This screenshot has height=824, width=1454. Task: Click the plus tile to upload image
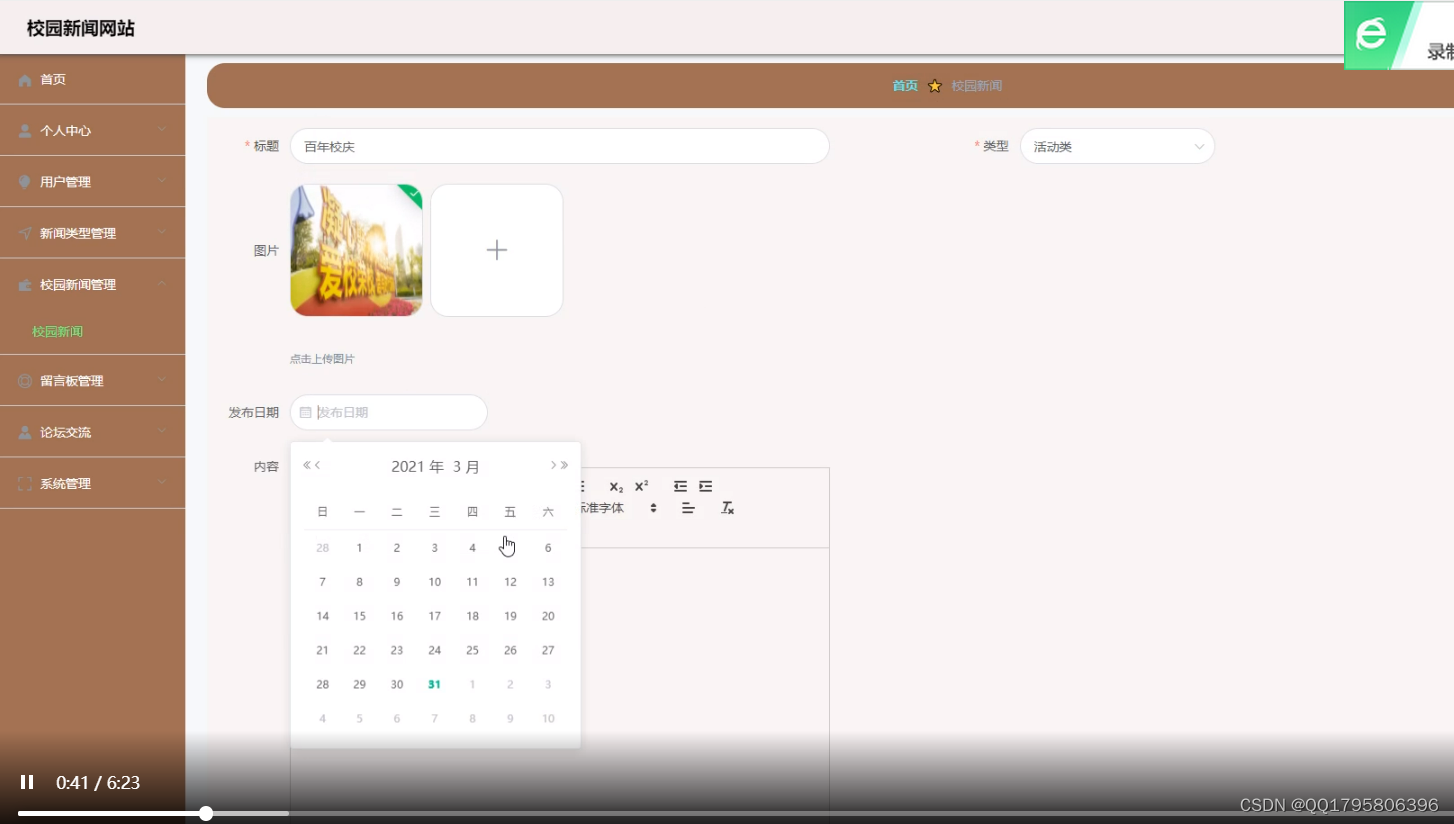[x=497, y=250]
